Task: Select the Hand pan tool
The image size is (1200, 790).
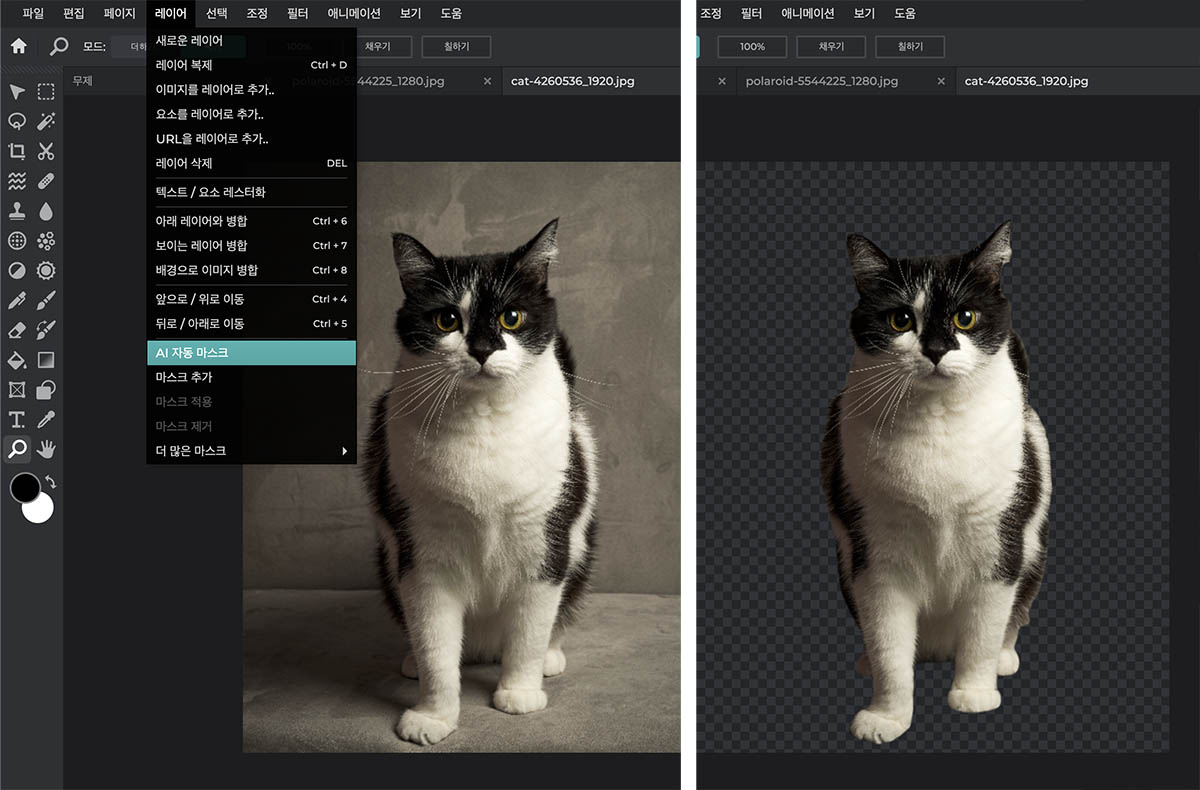Action: (x=46, y=449)
